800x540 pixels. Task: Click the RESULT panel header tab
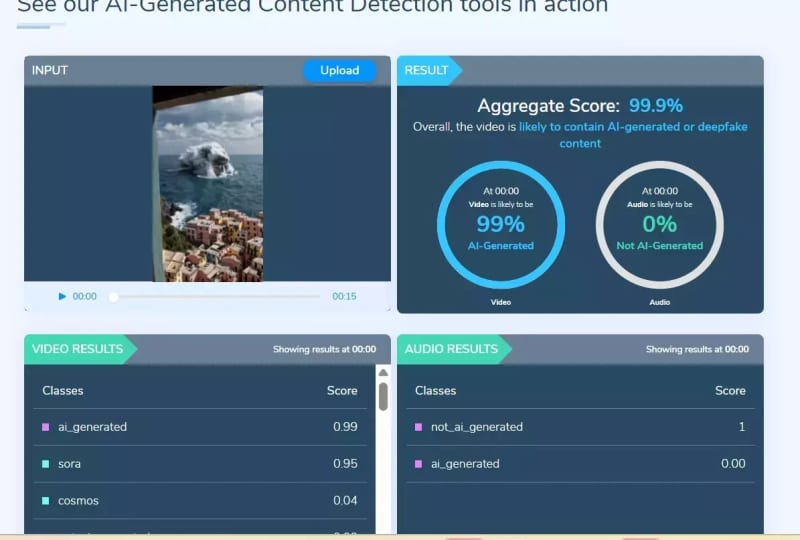[x=427, y=70]
